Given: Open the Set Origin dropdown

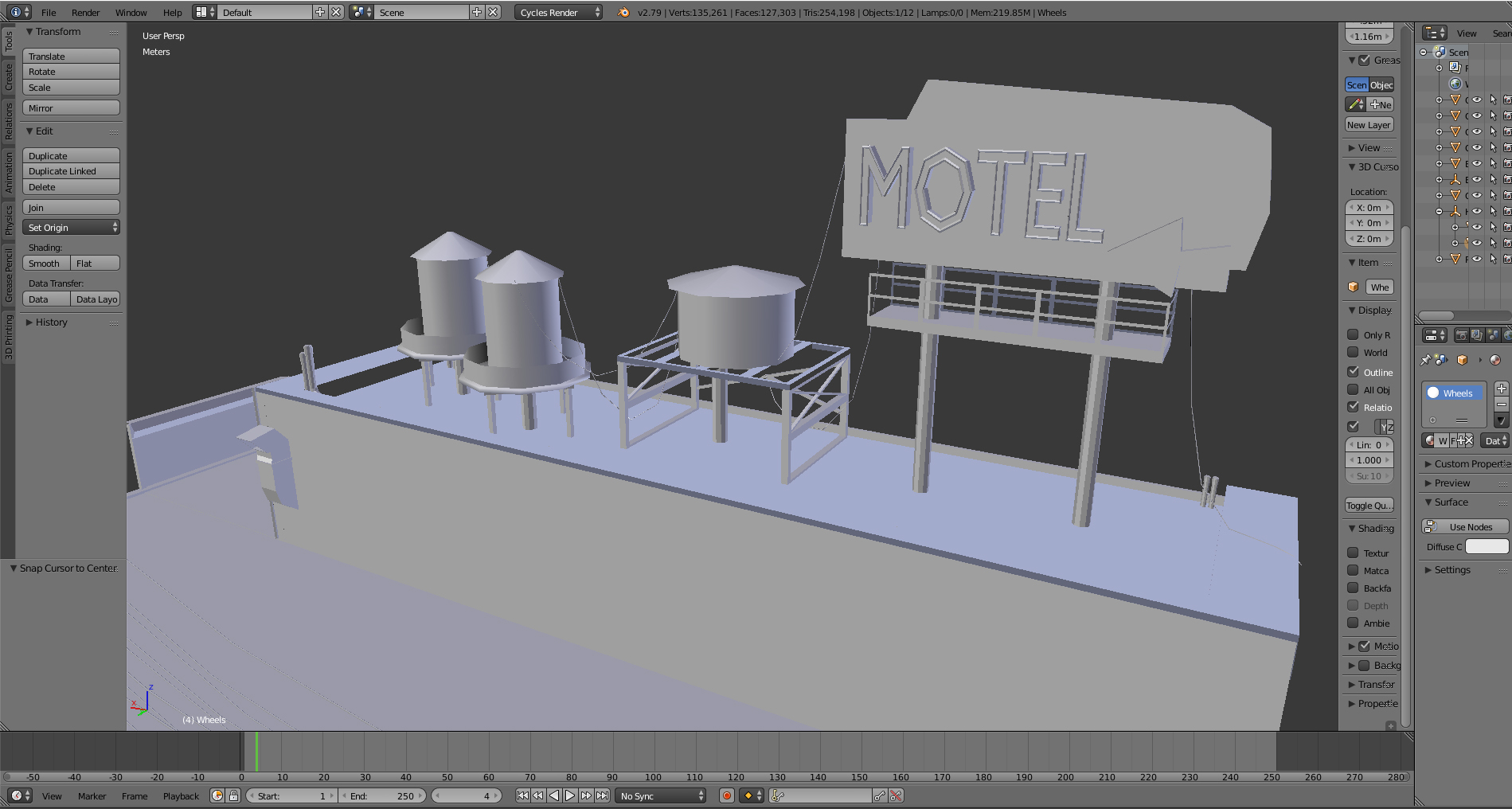Looking at the screenshot, I should coord(71,228).
